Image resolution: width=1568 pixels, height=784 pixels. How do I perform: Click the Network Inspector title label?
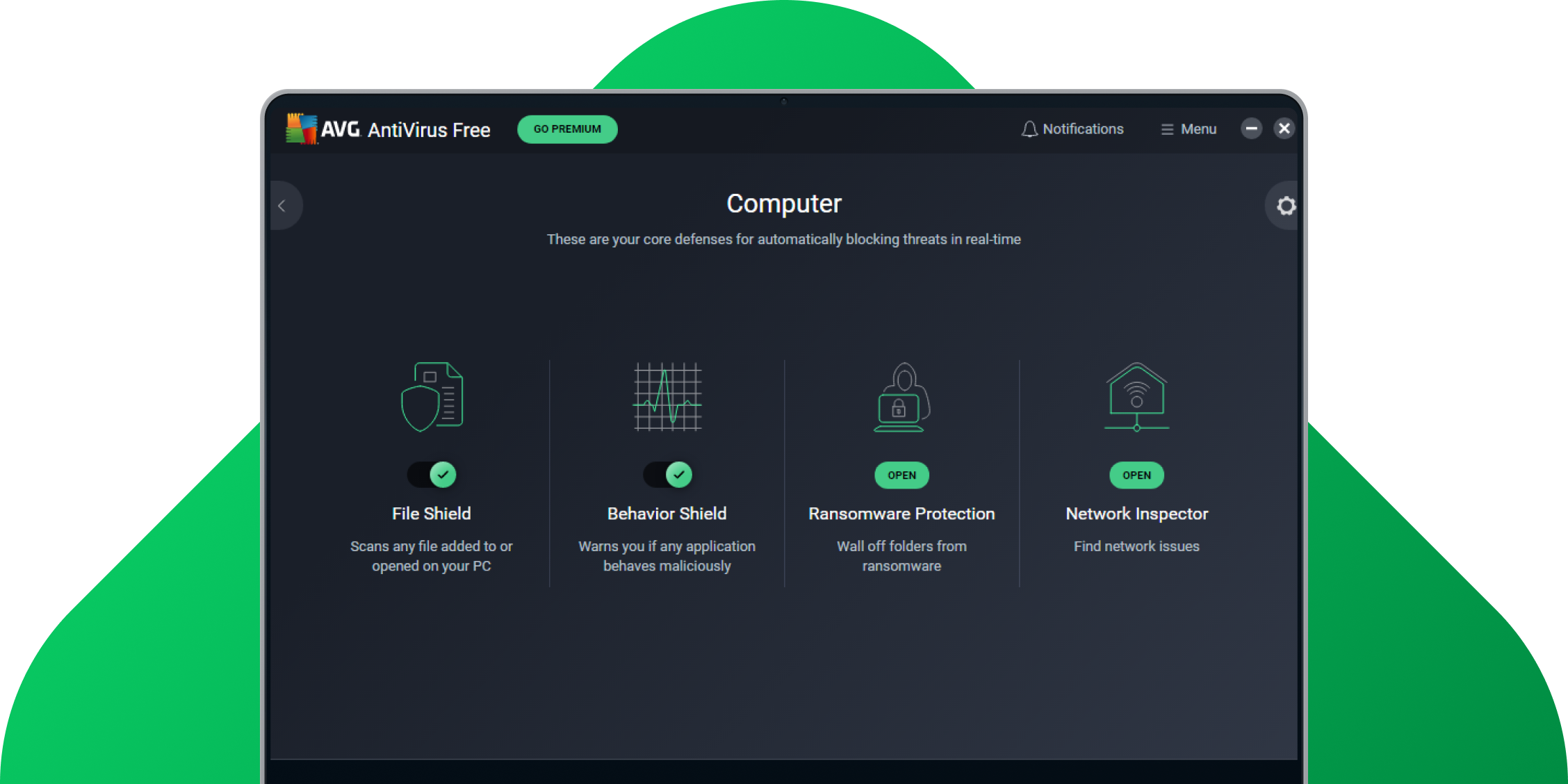click(1136, 514)
